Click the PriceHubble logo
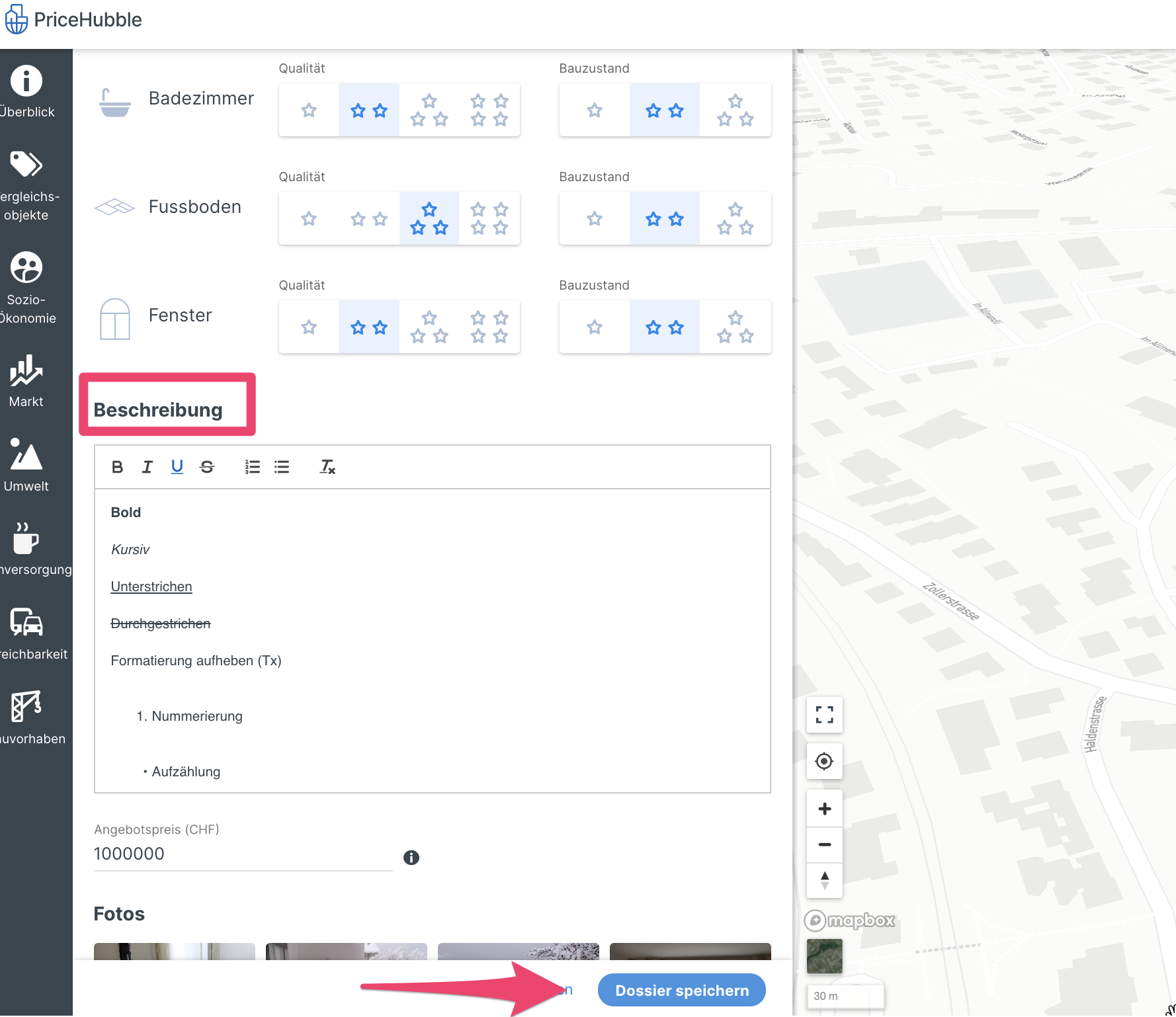This screenshot has width=1176, height=1017. click(x=73, y=20)
